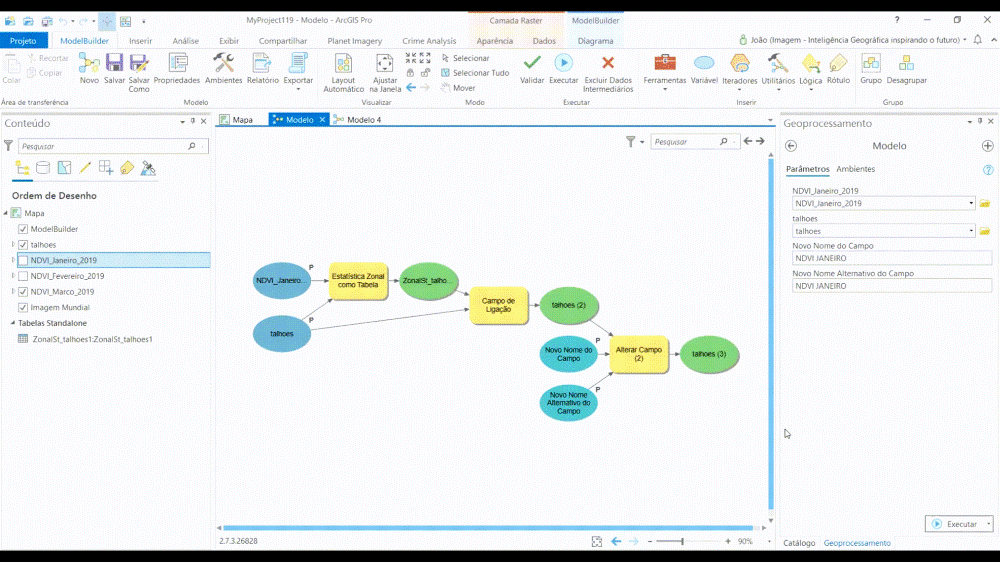This screenshot has height=562, width=1000.
Task: Click the Layout Automático icon
Action: click(x=343, y=64)
